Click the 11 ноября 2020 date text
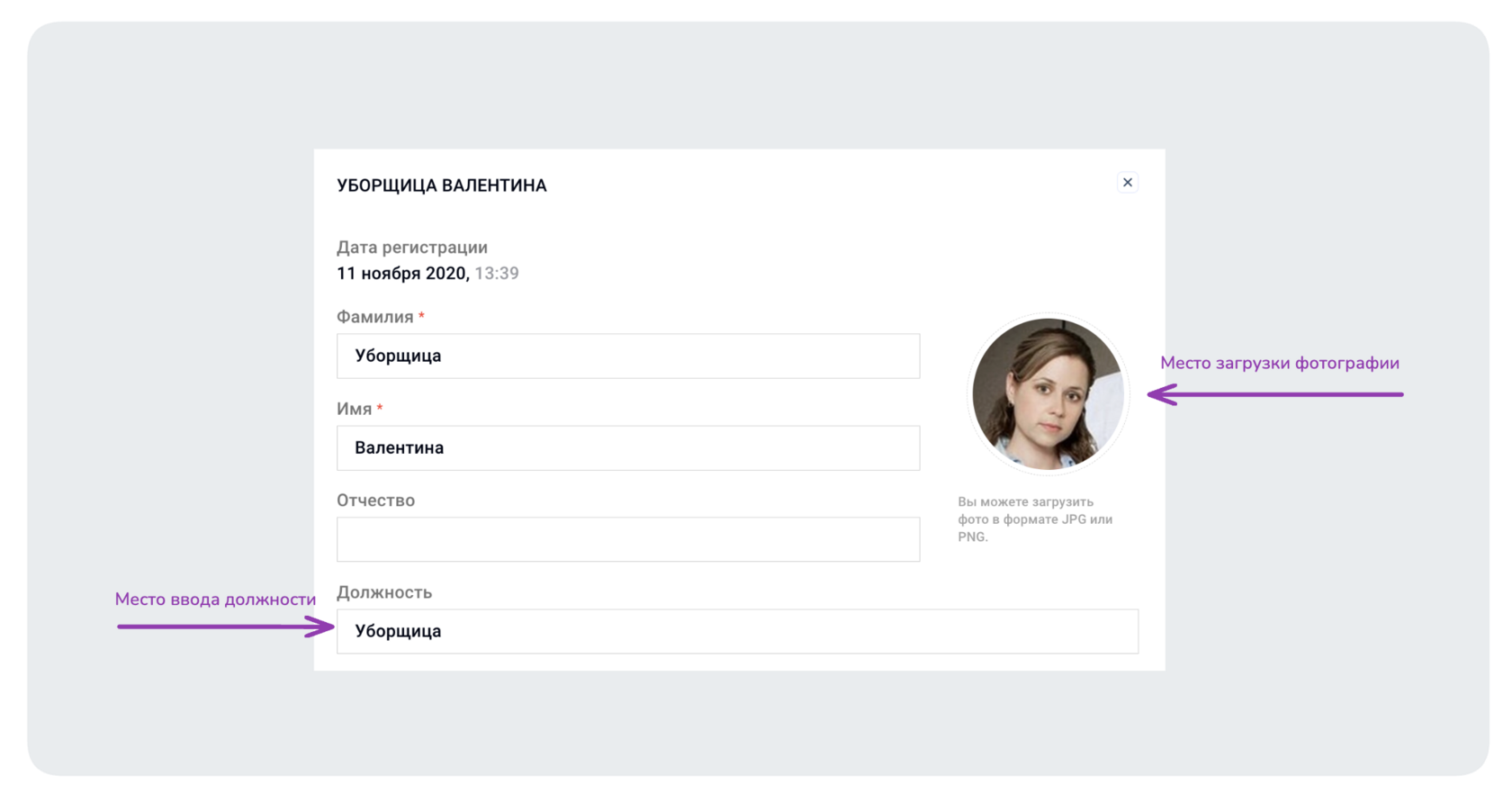The image size is (1512, 794). tap(403, 274)
